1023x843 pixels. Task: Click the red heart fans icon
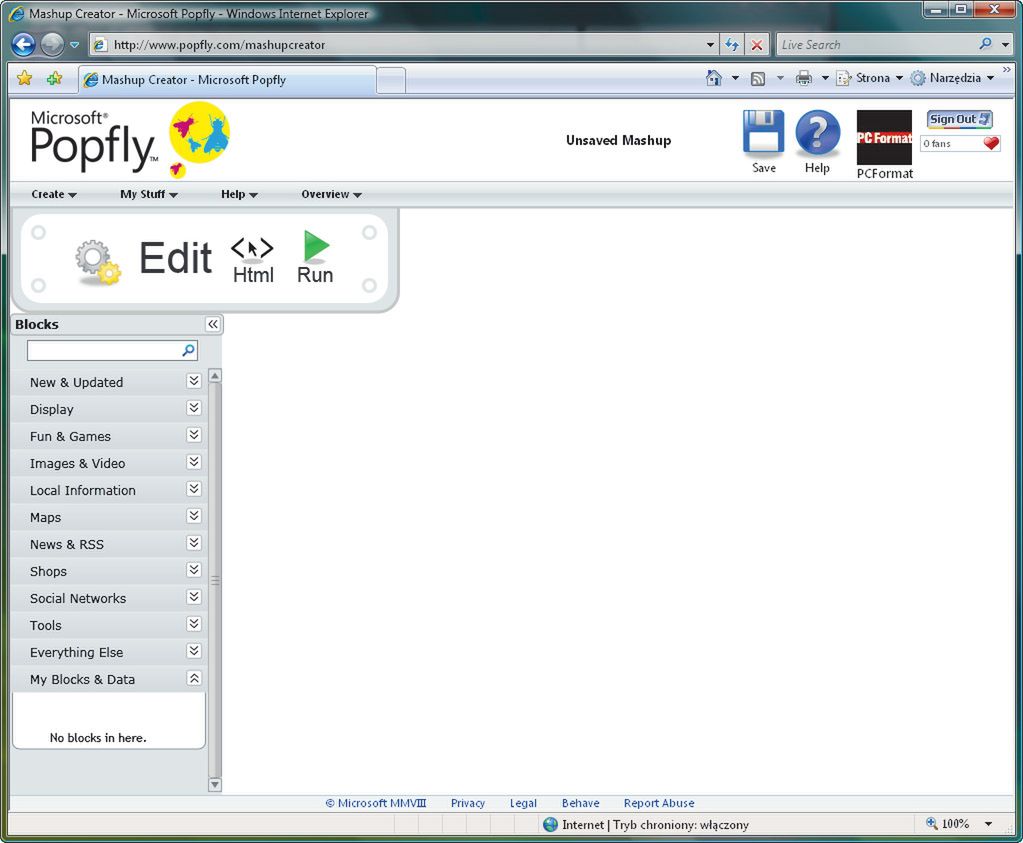pos(991,143)
